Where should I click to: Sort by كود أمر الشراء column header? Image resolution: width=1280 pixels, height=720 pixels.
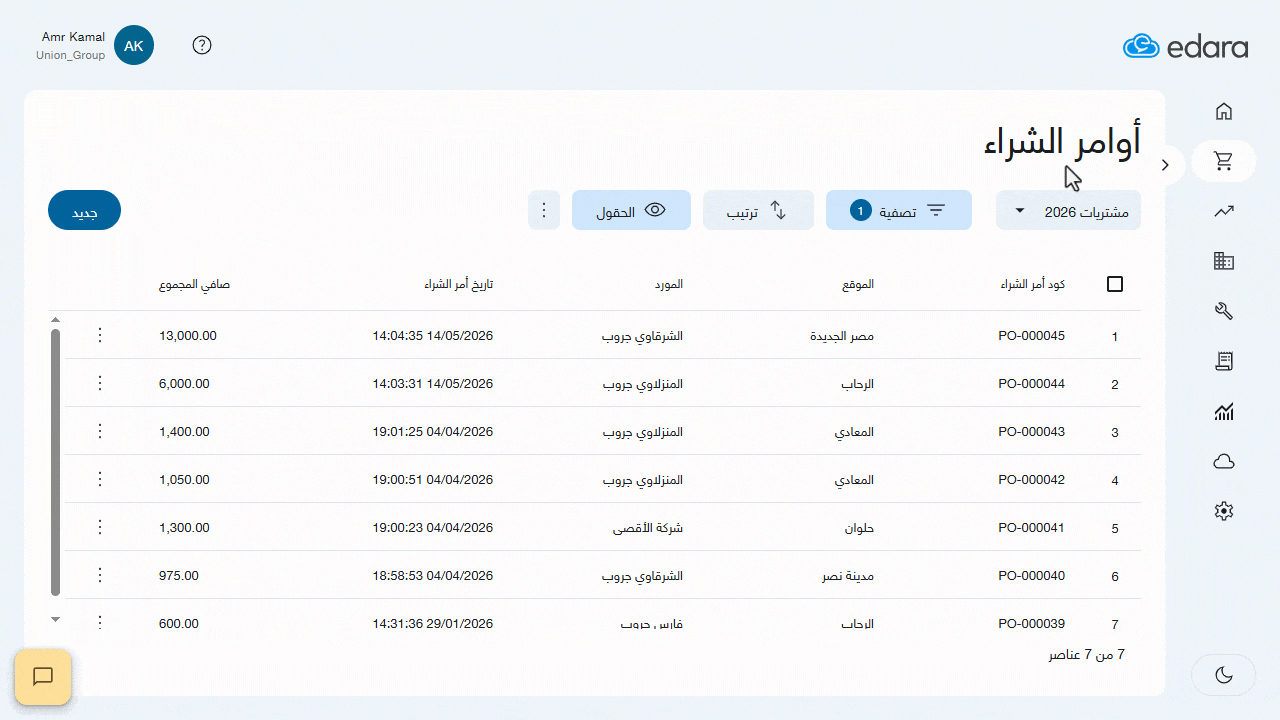1032,284
